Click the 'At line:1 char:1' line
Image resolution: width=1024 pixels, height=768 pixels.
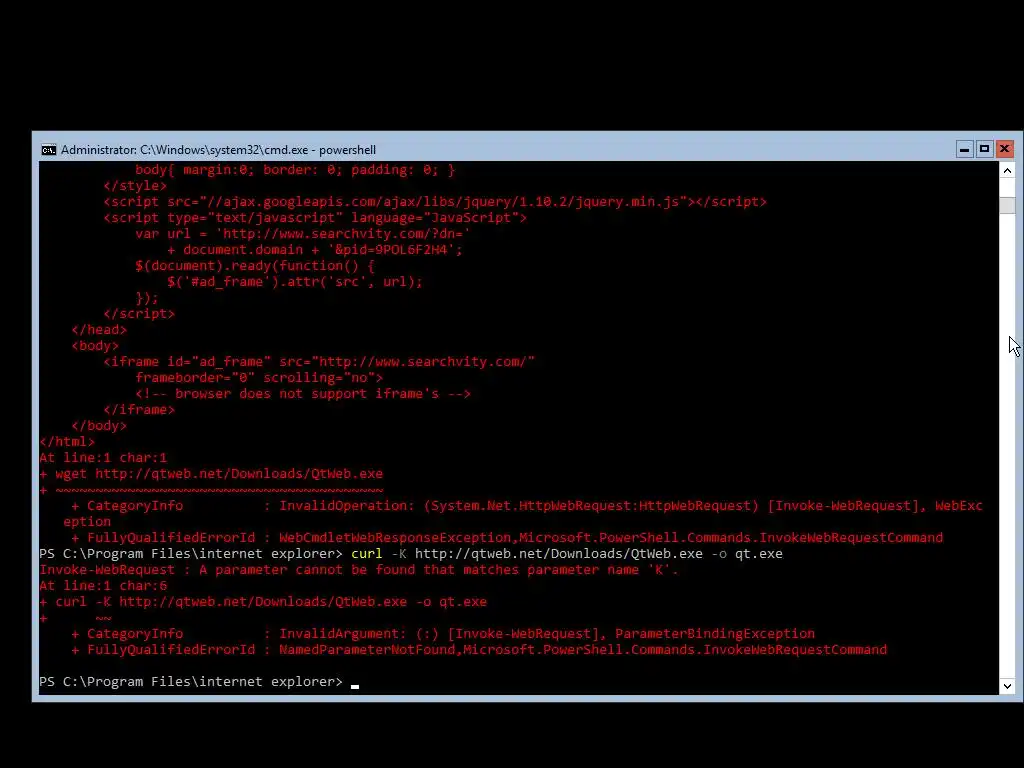coord(103,458)
